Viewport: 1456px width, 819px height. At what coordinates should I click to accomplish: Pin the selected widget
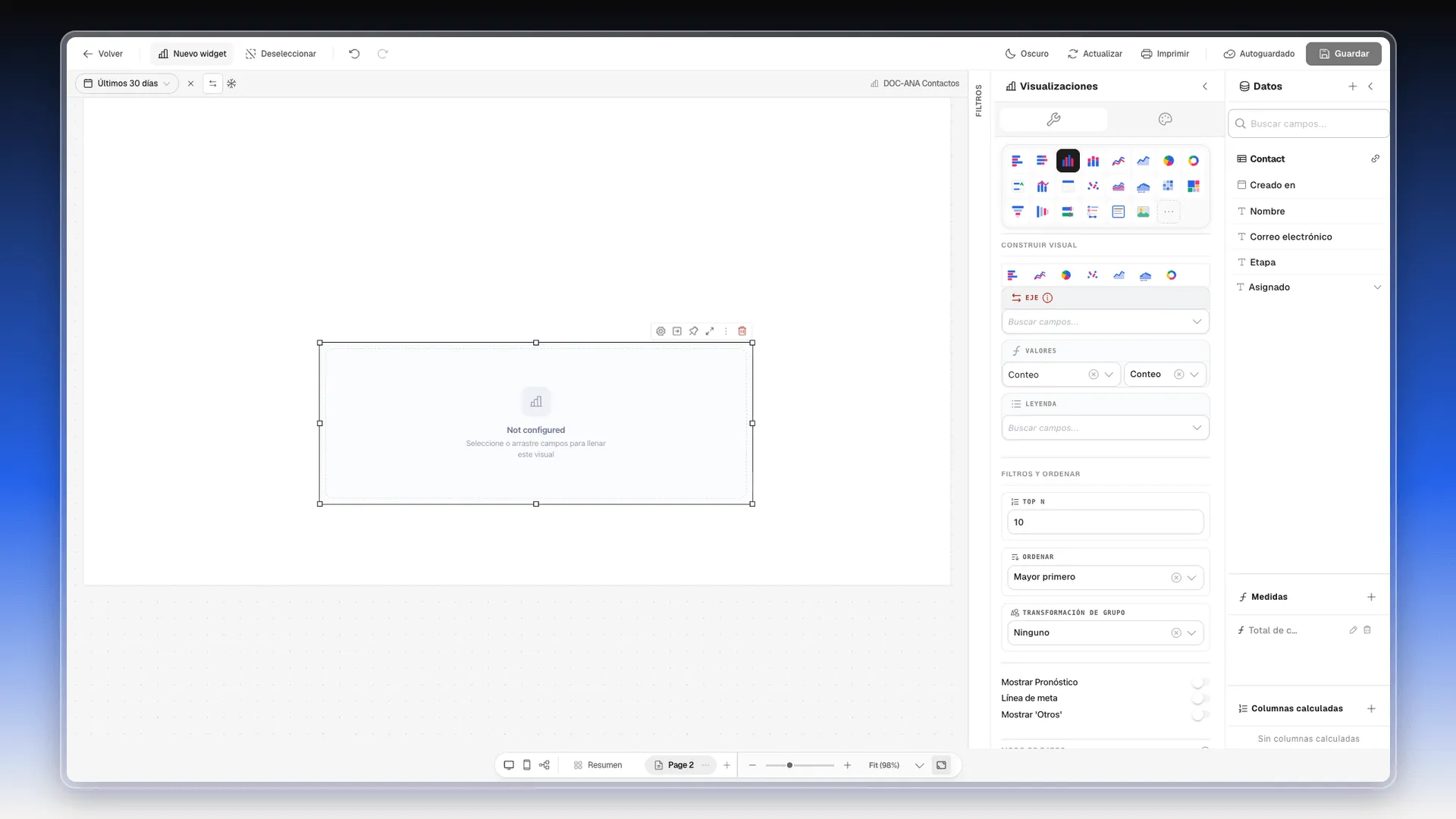coord(693,331)
